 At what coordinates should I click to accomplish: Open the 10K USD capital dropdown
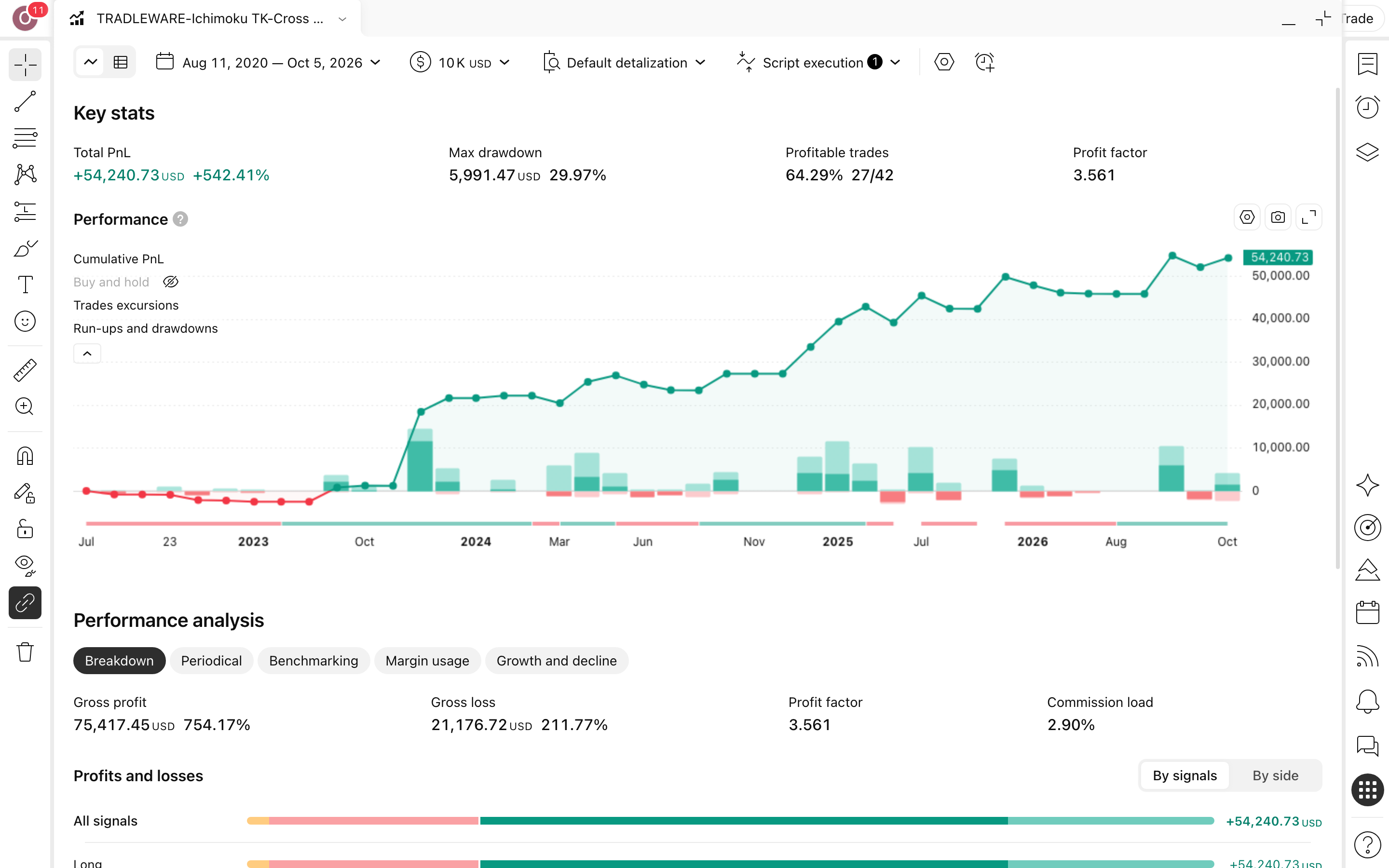460,62
